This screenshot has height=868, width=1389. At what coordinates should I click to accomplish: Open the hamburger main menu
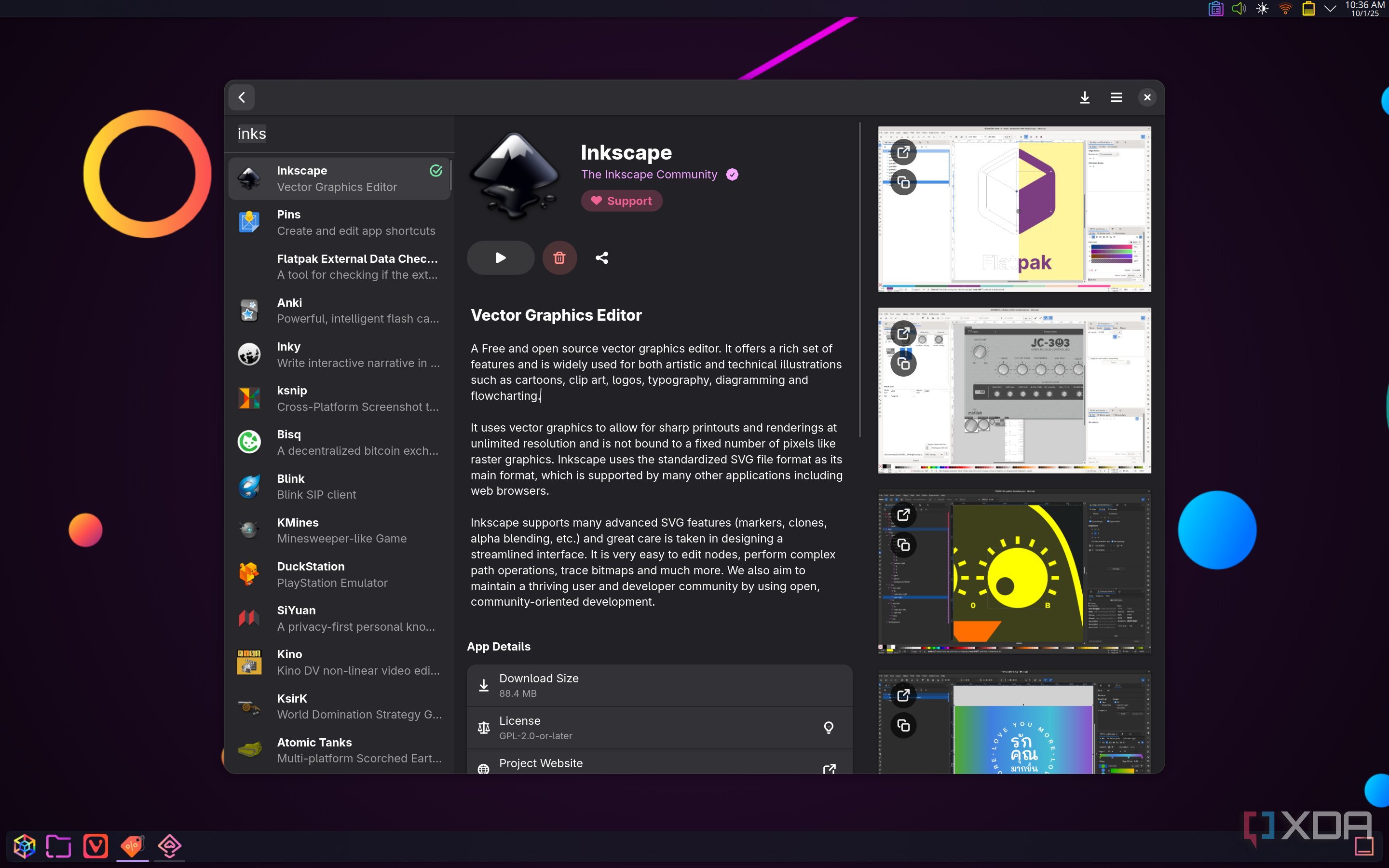tap(1116, 97)
